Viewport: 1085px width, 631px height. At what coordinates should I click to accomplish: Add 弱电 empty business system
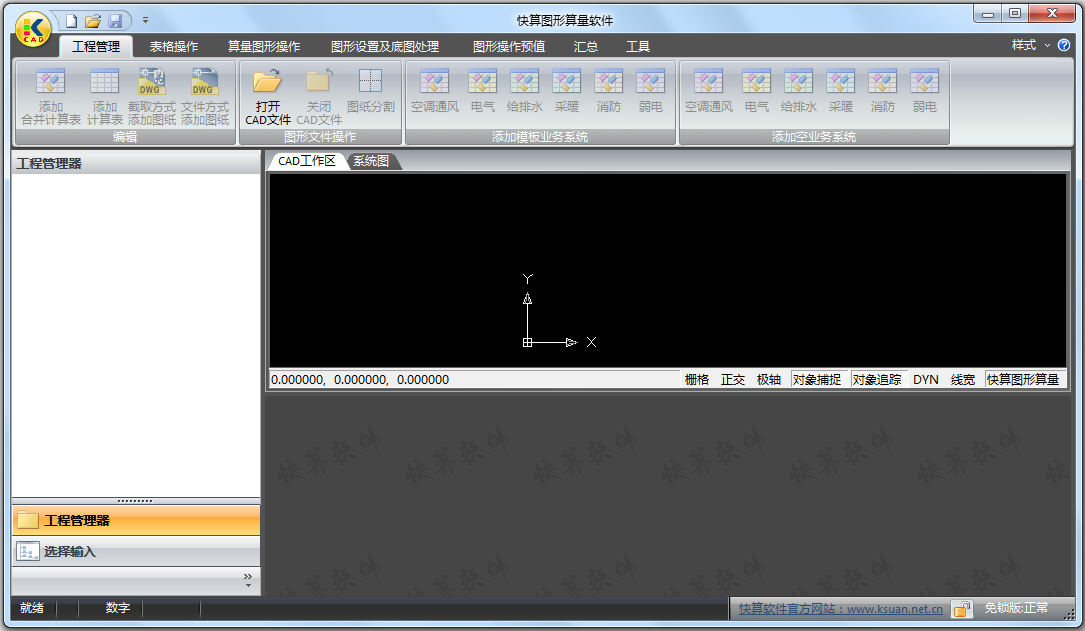click(924, 91)
